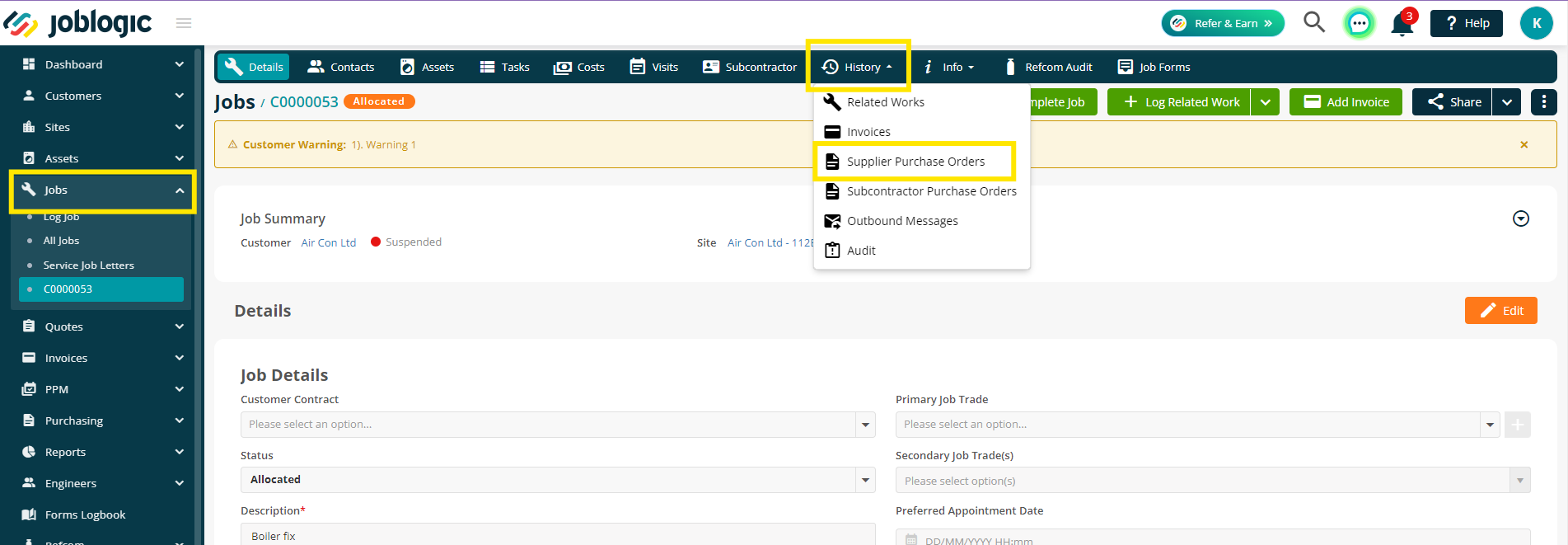Click the orange Edit button
The width and height of the screenshot is (1568, 545).
click(1501, 311)
